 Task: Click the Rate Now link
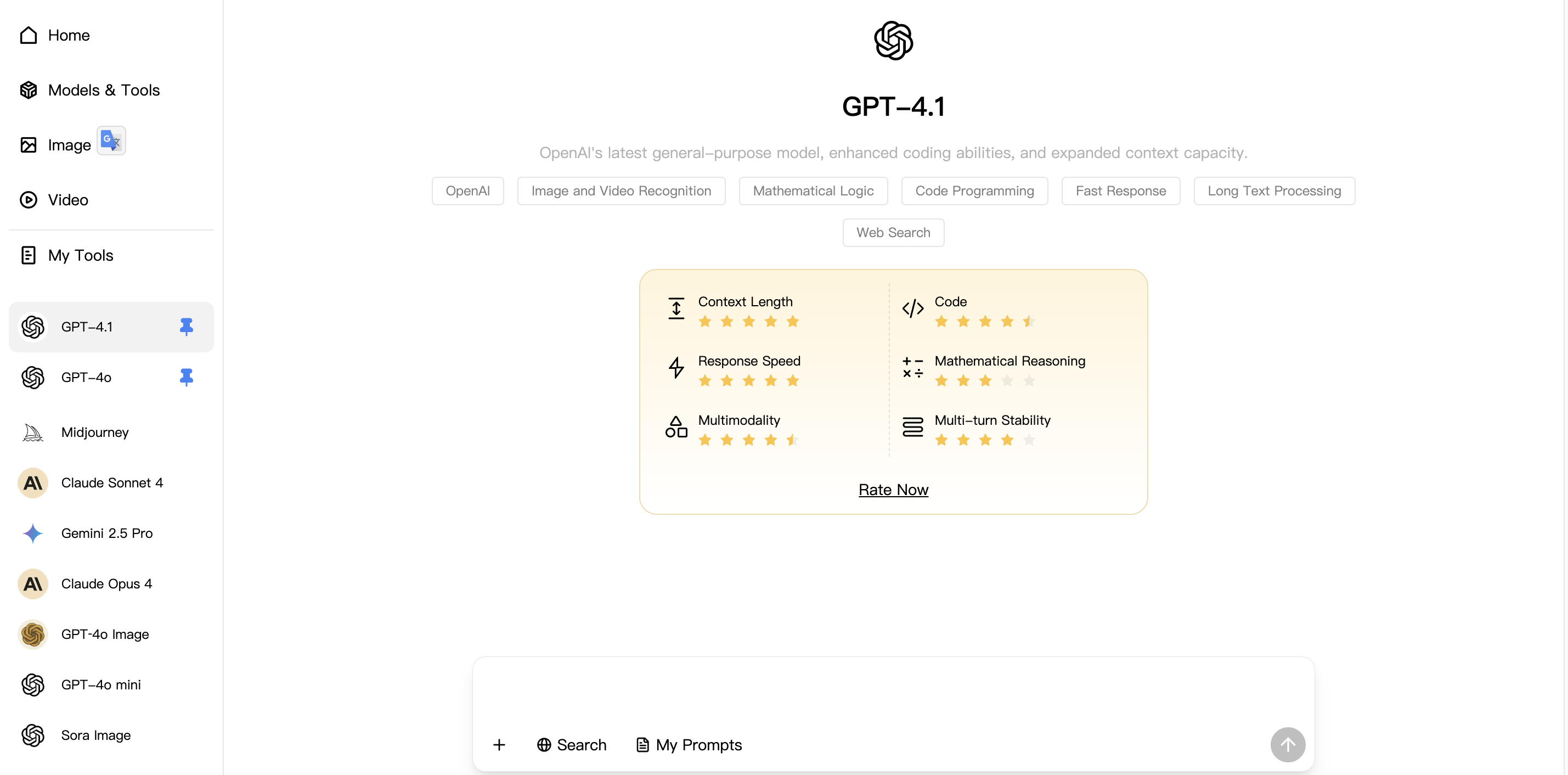[x=892, y=489]
